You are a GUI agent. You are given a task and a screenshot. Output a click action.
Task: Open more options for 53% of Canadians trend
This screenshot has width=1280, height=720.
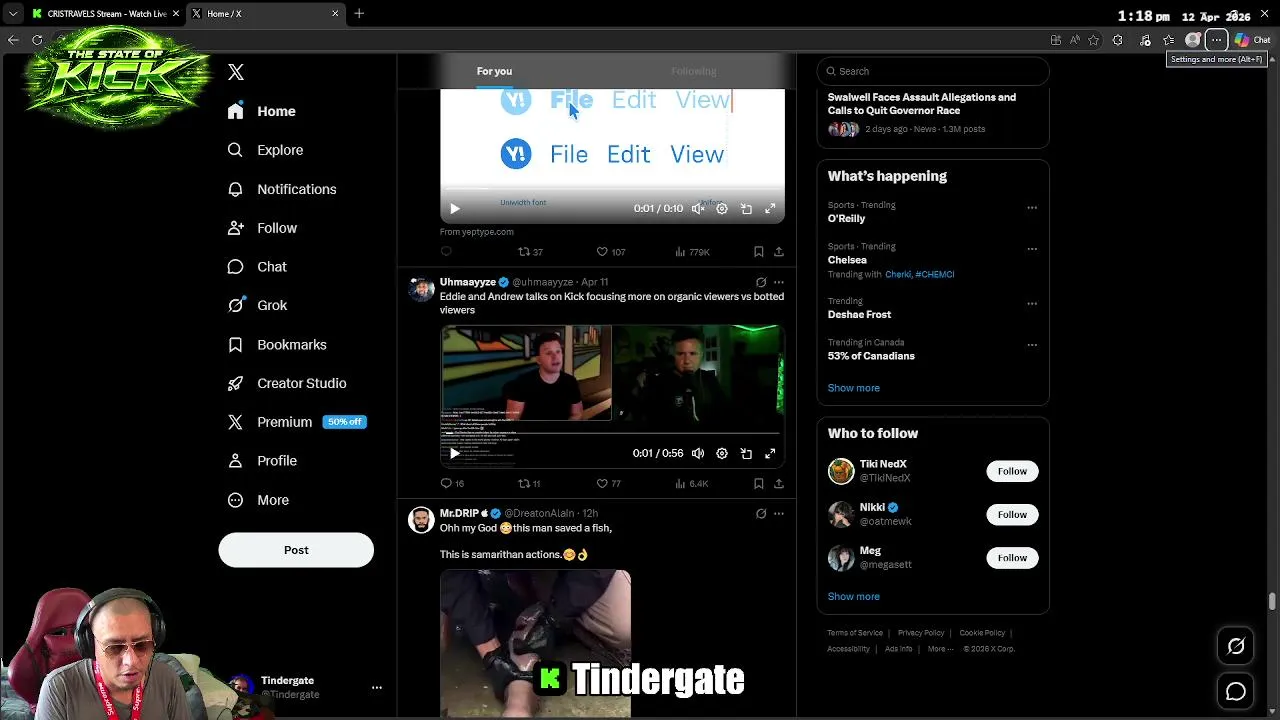point(1032,345)
